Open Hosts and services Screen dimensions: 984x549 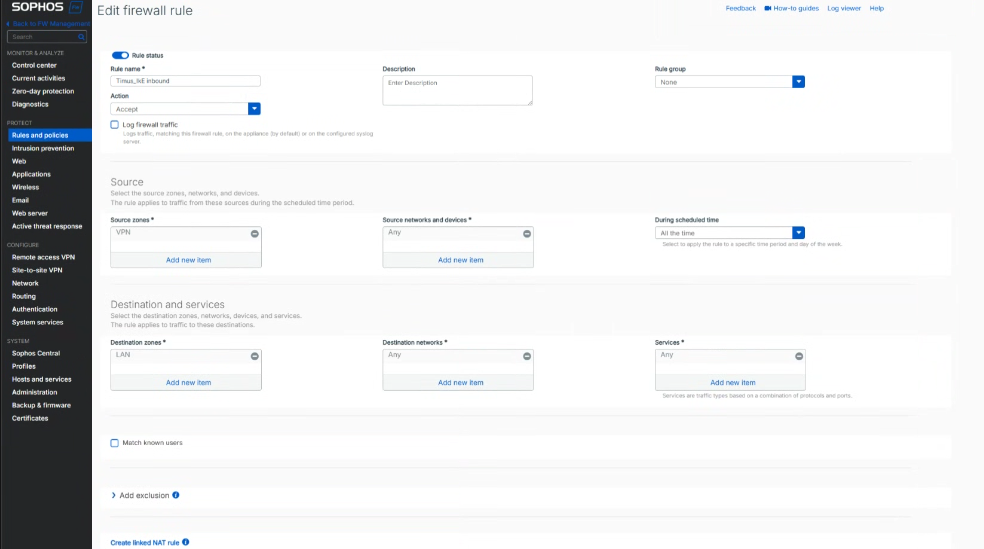click(x=41, y=380)
